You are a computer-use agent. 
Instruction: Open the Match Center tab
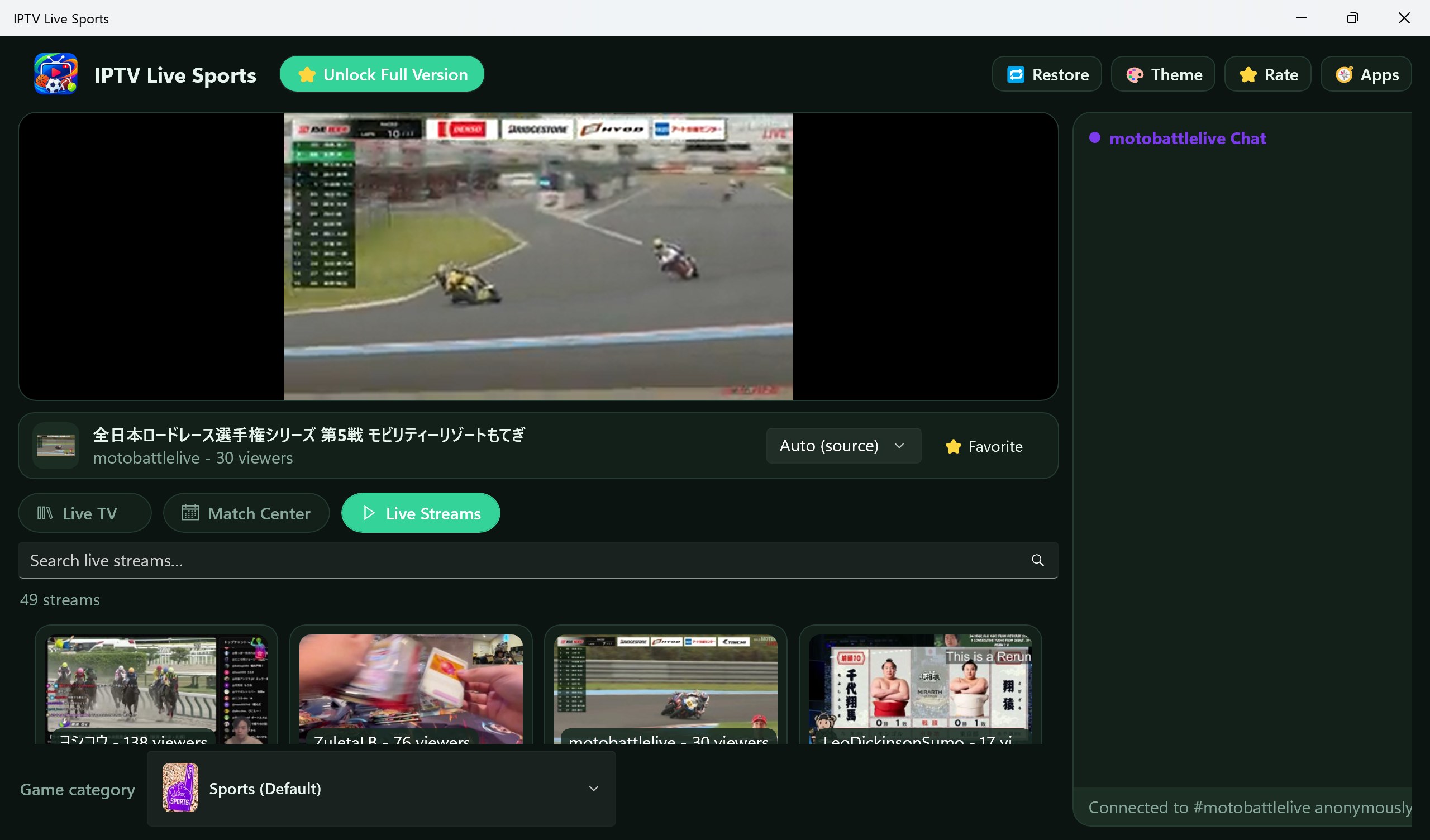point(246,513)
